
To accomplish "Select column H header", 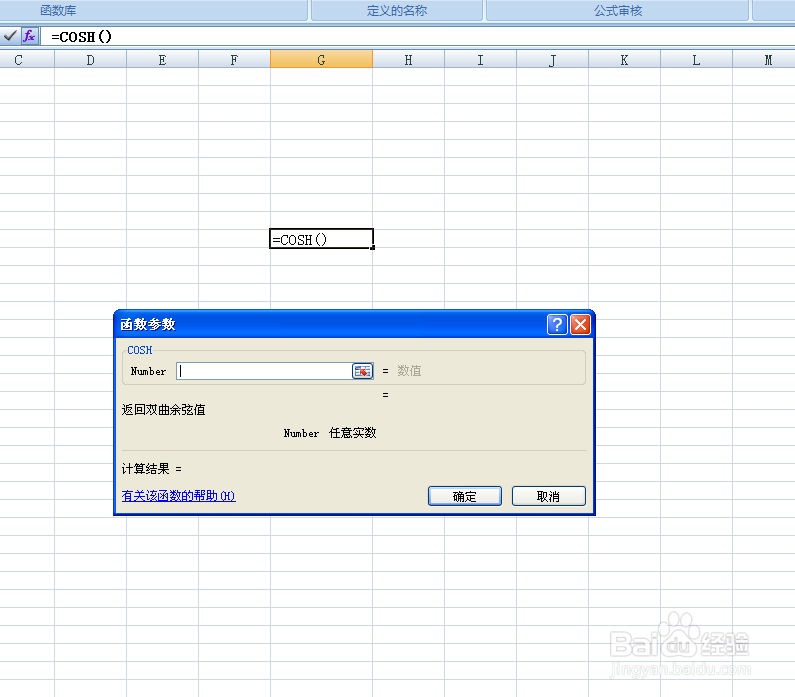I will point(409,59).
